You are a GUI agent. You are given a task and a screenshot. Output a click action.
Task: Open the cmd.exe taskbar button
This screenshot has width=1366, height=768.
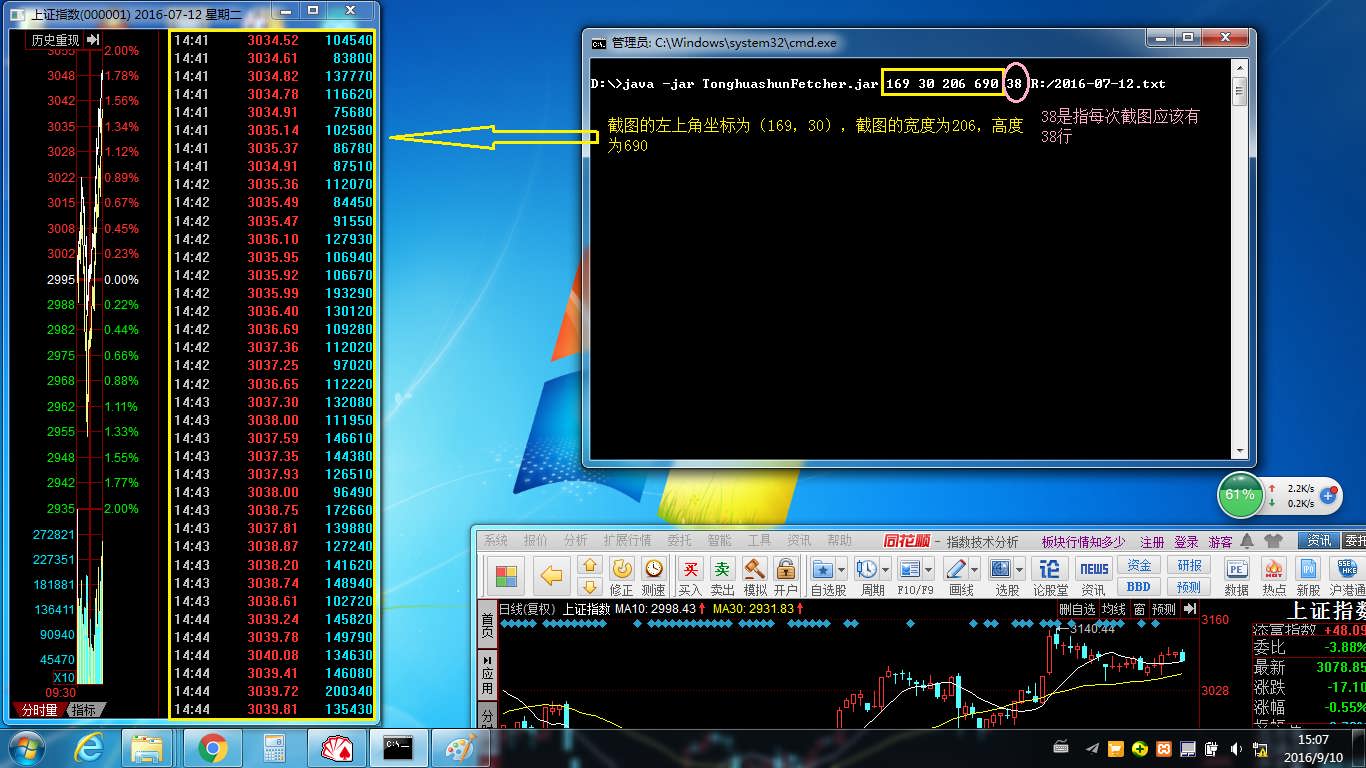point(398,748)
